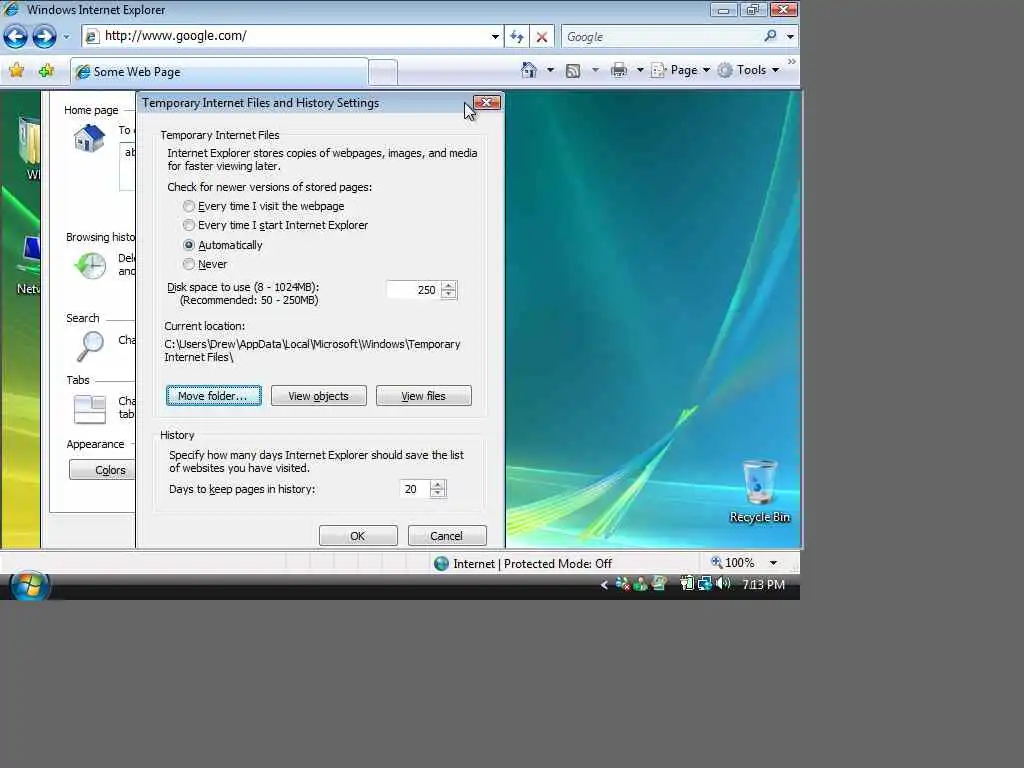
Task: Open a new blank tab
Action: 383,72
